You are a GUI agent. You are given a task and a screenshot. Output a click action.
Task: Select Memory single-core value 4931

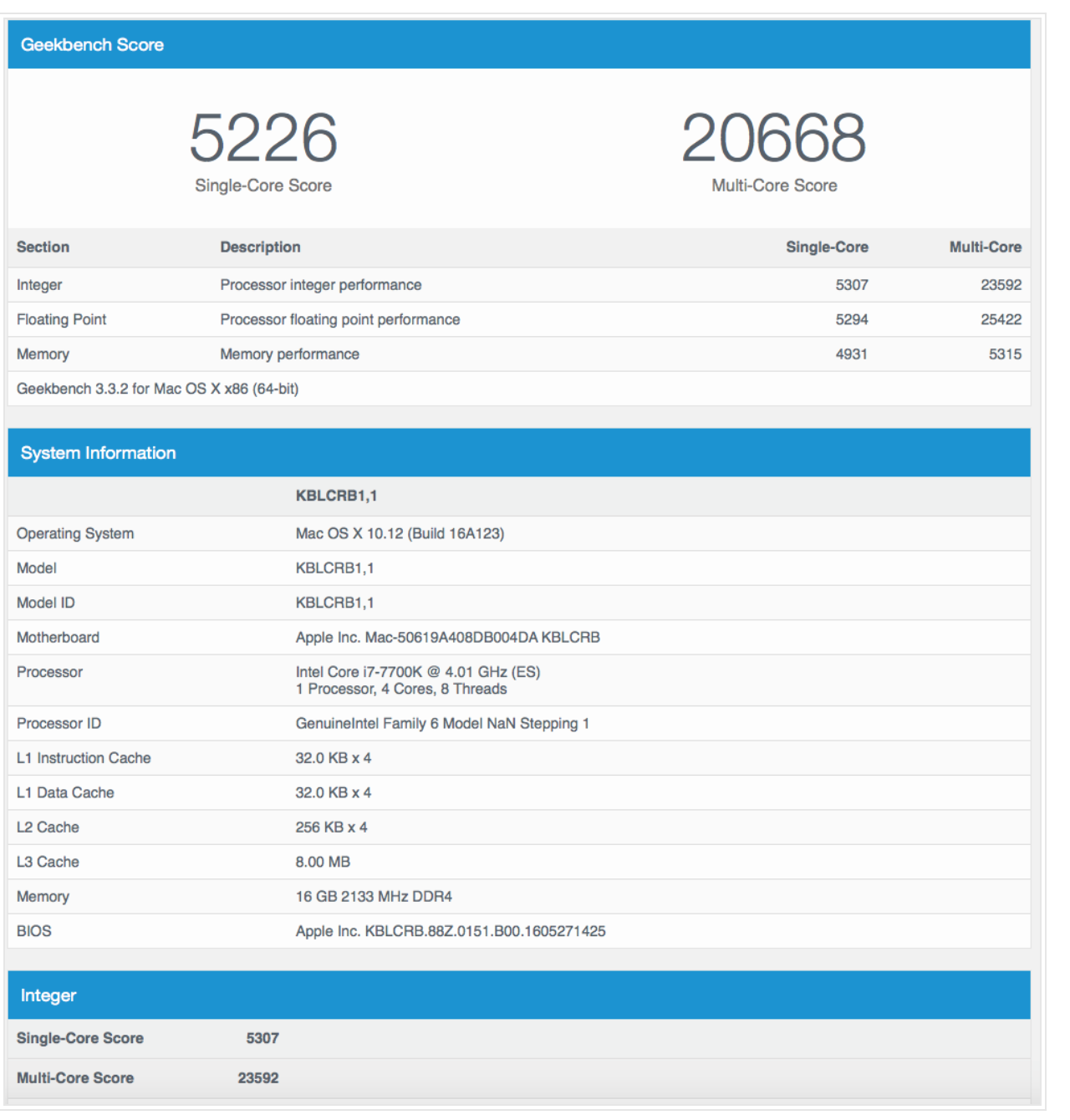click(x=852, y=354)
